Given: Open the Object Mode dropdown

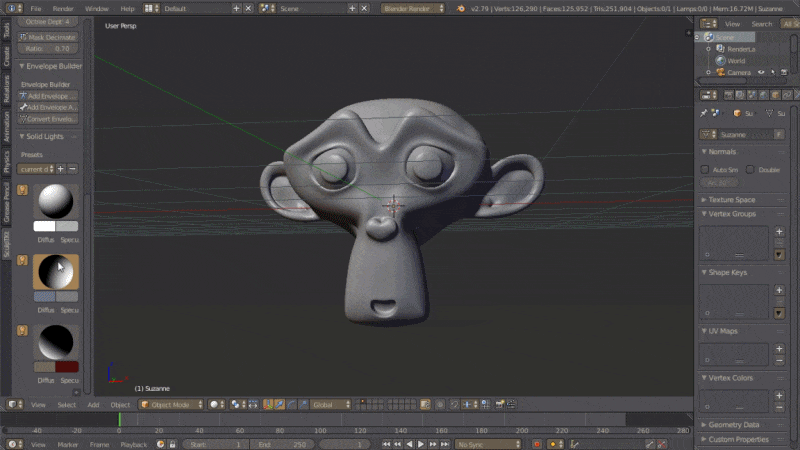Looking at the screenshot, I should pyautogui.click(x=171, y=405).
